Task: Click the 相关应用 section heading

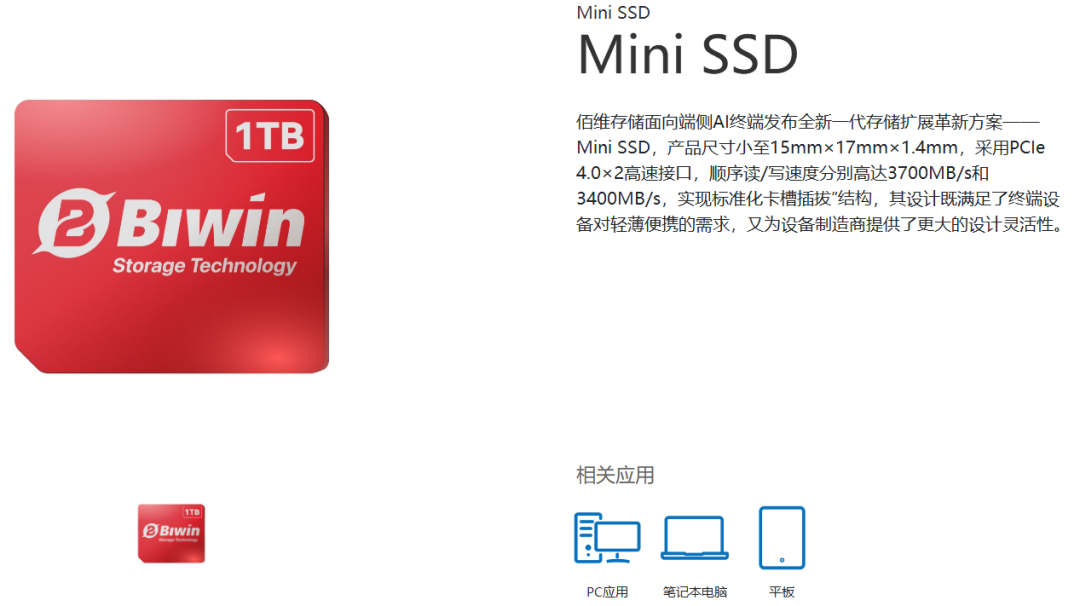Action: (615, 475)
